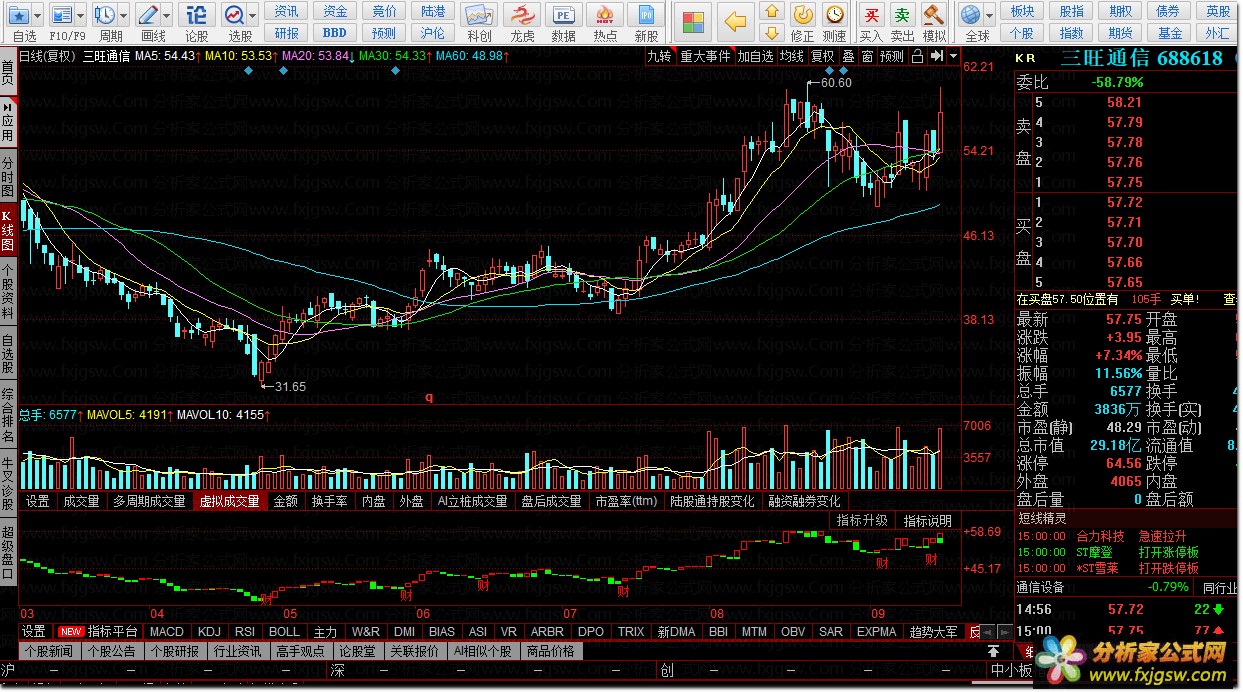Select the BOLL indicator tab
Image resolution: width=1243 pixels, height=692 pixels.
point(284,631)
